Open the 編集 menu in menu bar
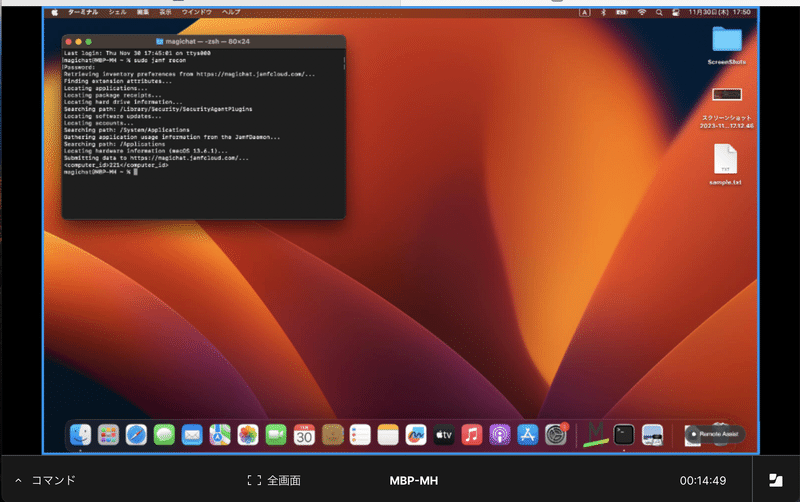Viewport: 800px width, 502px height. 143,12
